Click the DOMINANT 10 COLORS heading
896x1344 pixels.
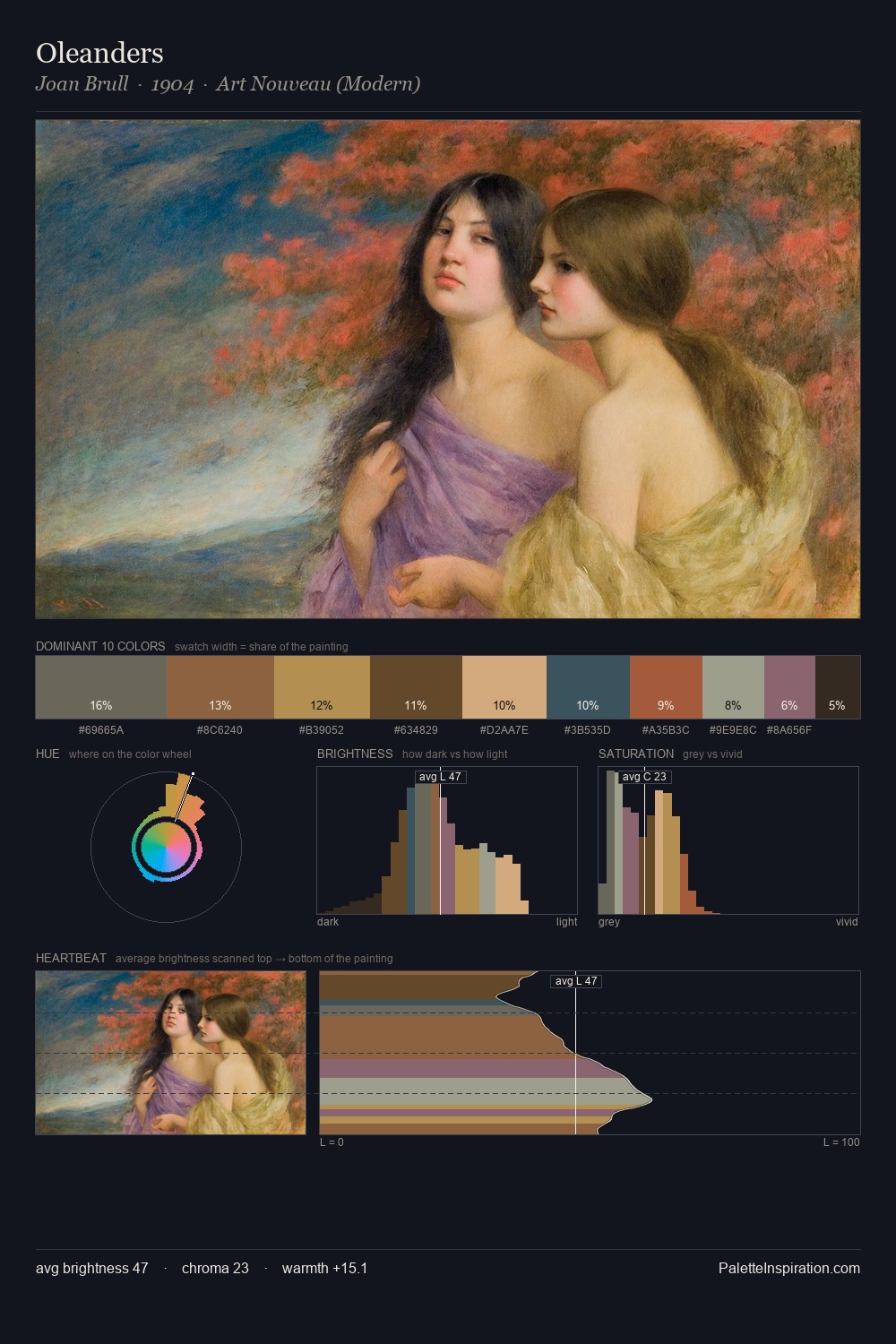point(100,646)
